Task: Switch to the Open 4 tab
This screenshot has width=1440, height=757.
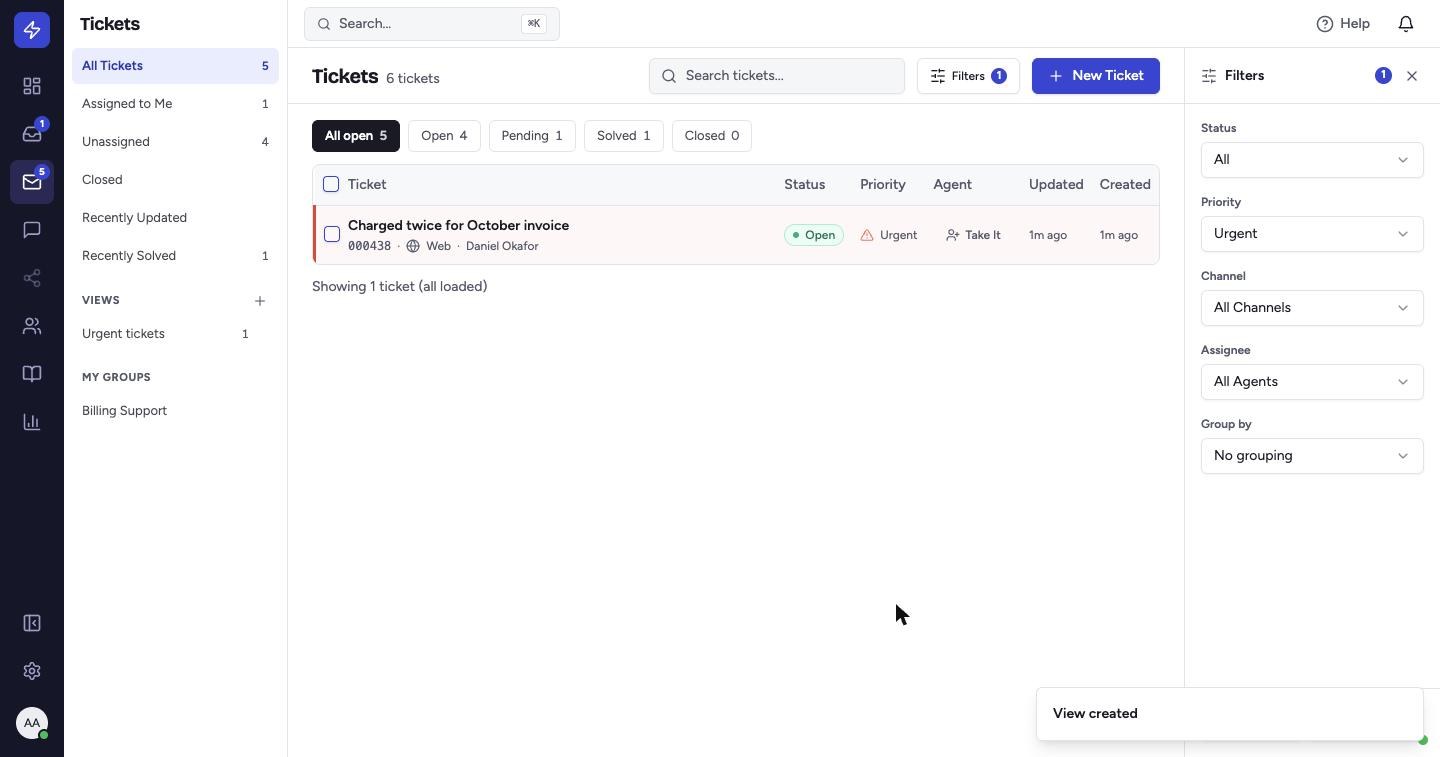Action: [x=444, y=136]
